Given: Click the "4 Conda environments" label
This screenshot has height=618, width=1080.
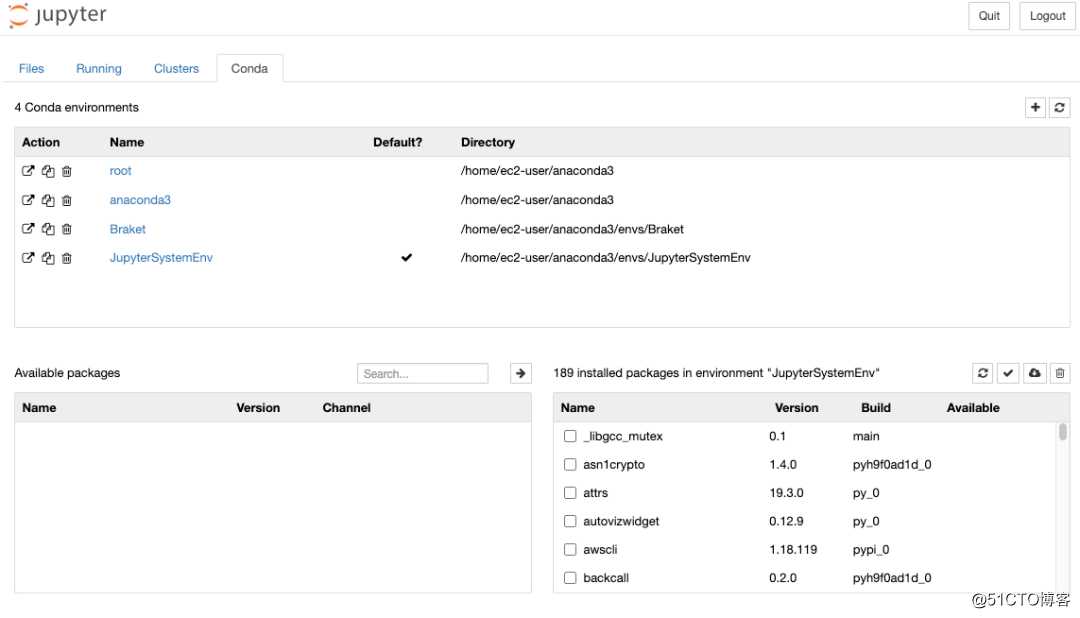Looking at the screenshot, I should pyautogui.click(x=76, y=107).
